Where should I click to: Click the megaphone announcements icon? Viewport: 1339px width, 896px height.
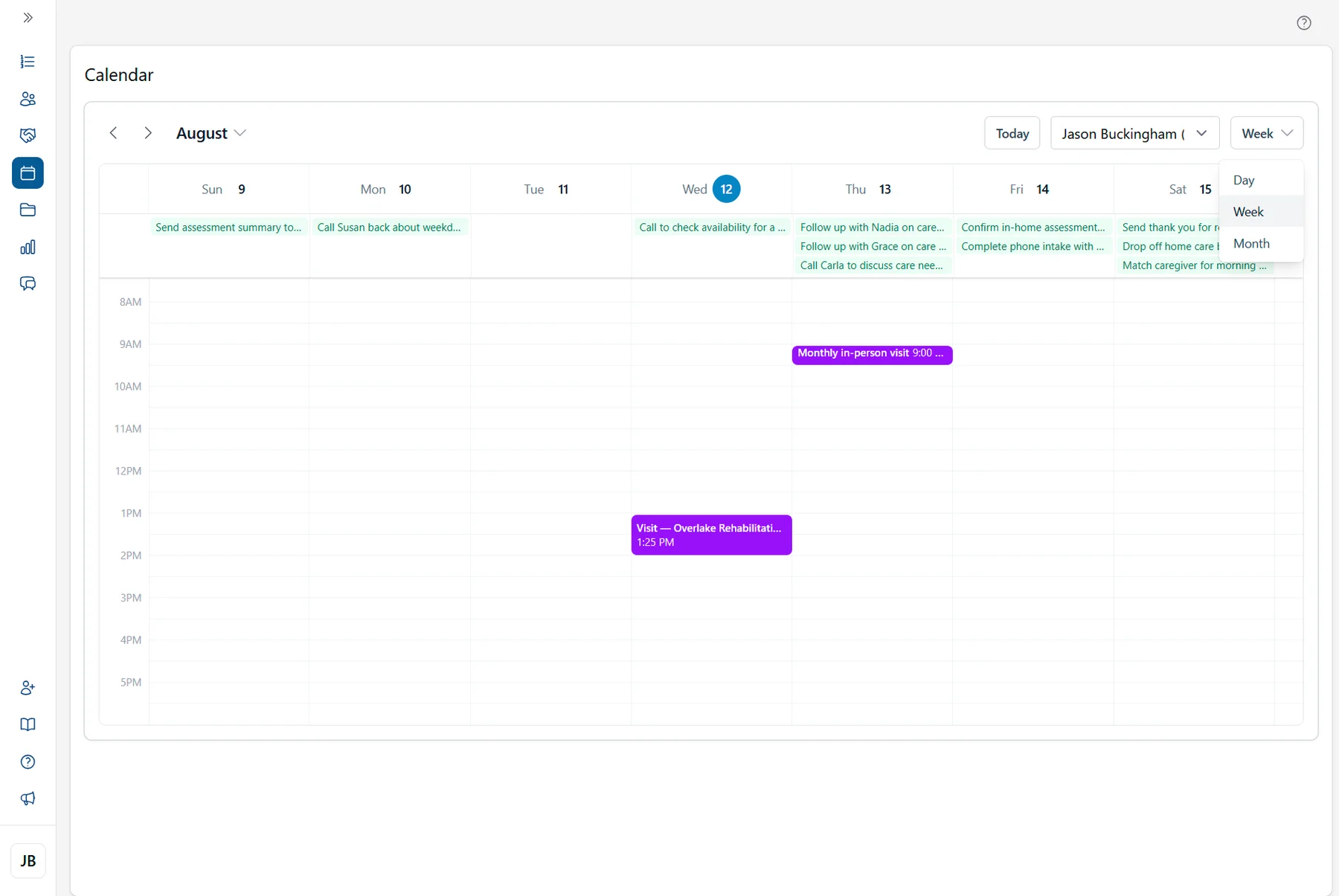(x=28, y=799)
